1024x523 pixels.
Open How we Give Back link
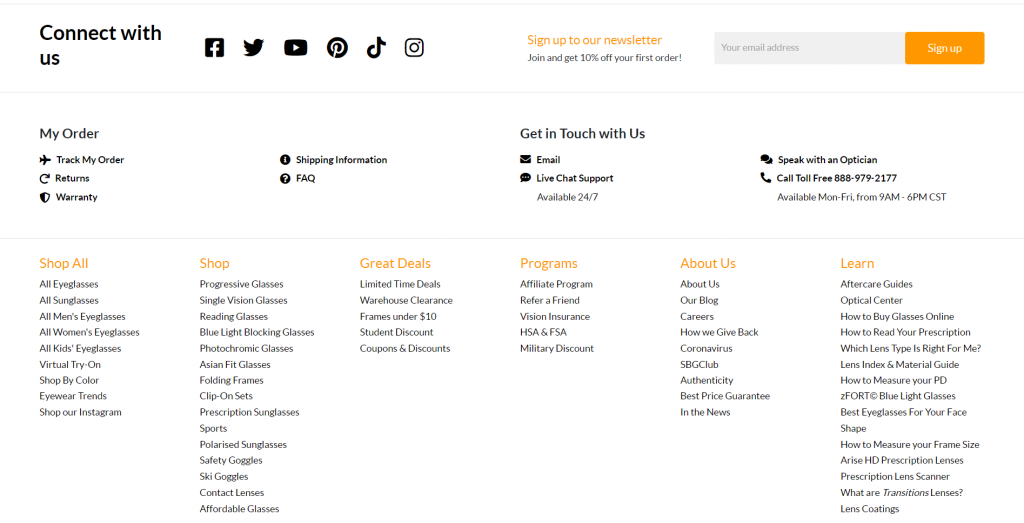pyautogui.click(x=720, y=332)
